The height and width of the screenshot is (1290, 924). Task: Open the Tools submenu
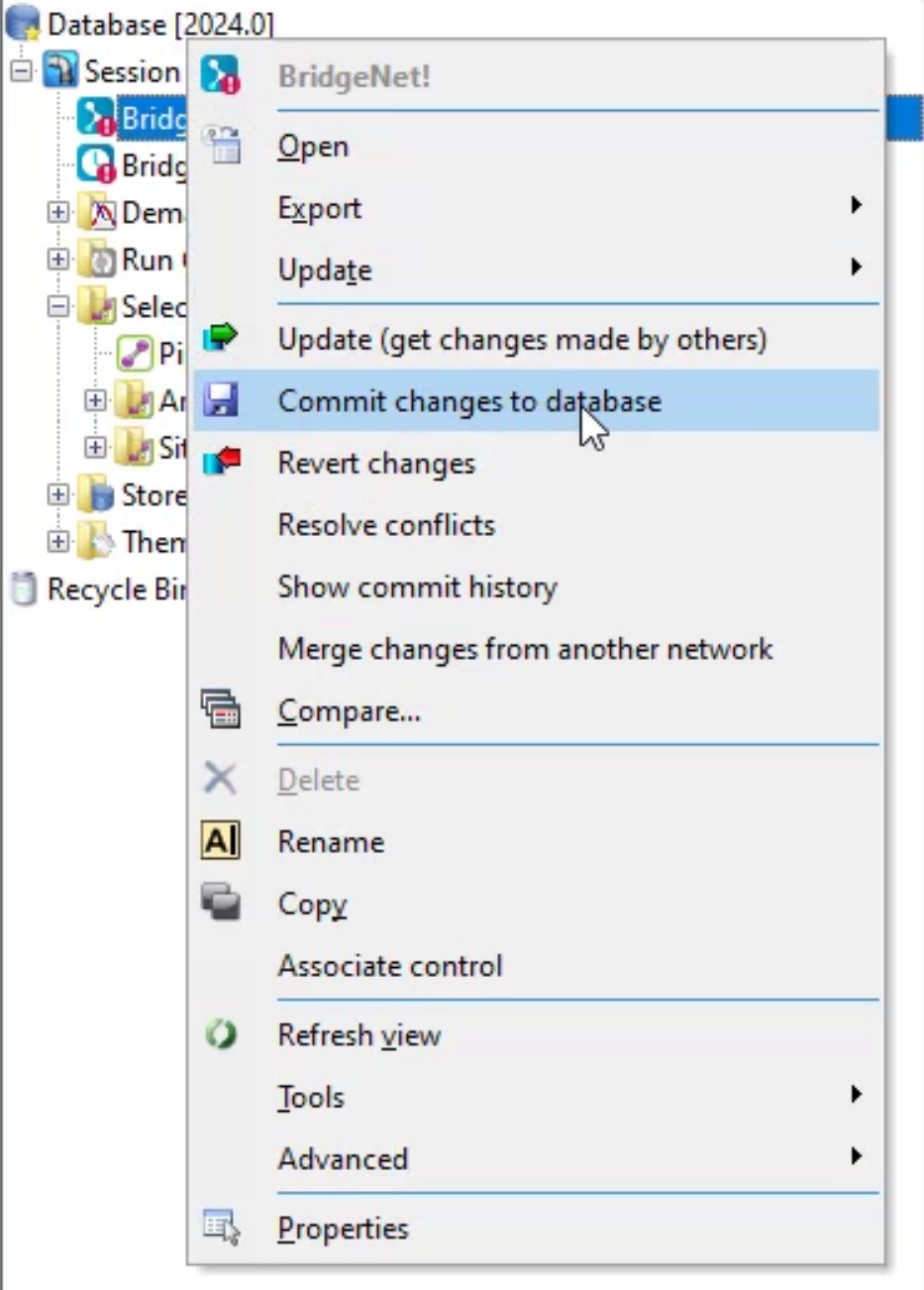tap(536, 1097)
